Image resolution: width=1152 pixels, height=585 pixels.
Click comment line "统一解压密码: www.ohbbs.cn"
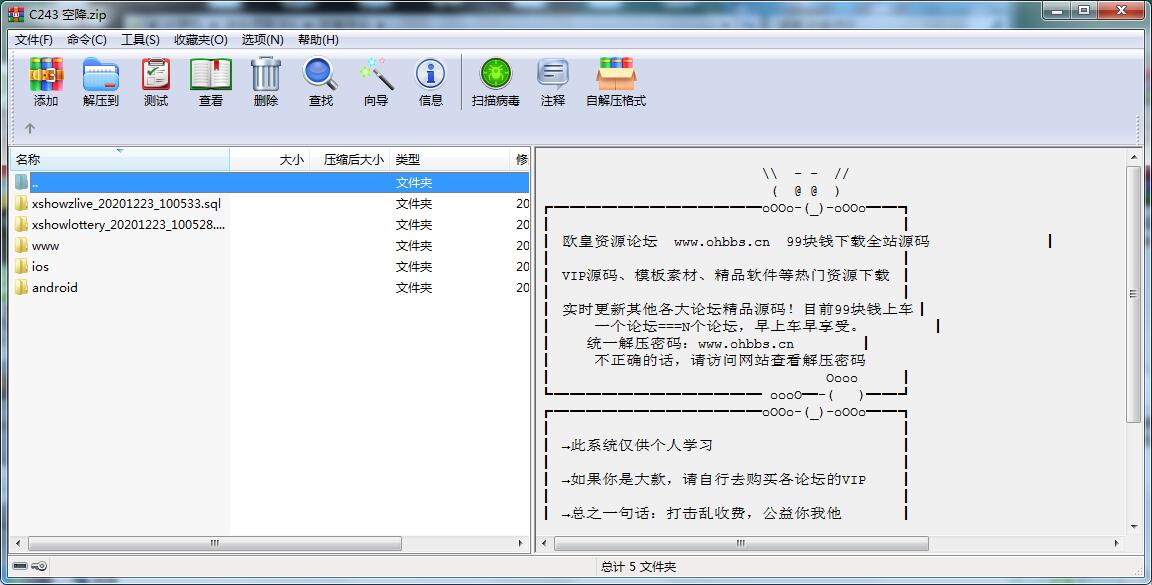click(691, 343)
